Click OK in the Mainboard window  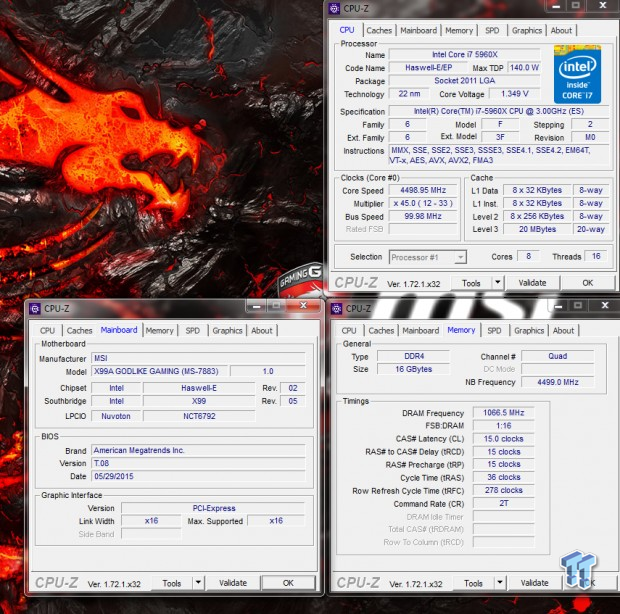[288, 583]
